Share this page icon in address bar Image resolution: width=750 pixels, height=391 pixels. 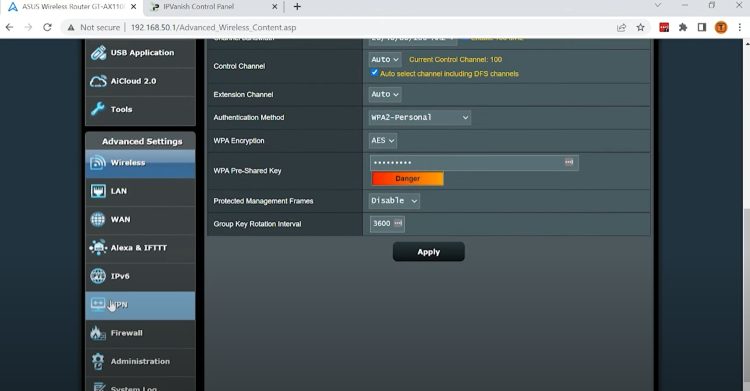pyautogui.click(x=621, y=27)
